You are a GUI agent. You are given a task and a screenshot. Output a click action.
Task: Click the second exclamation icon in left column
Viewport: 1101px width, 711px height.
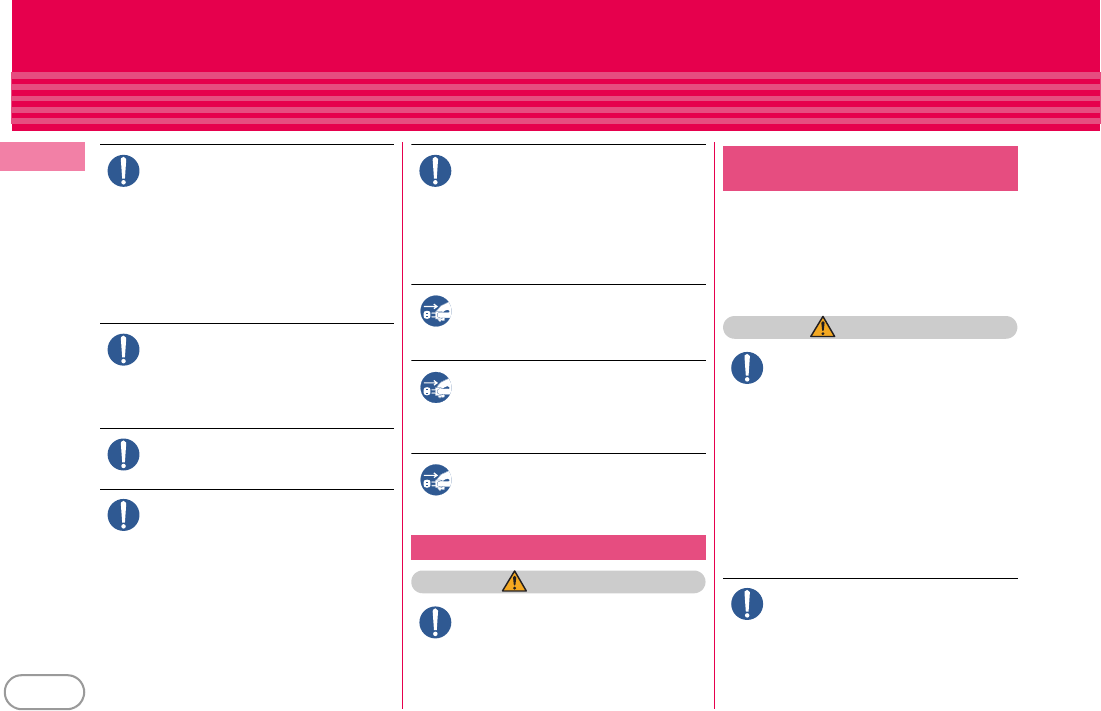(x=124, y=350)
